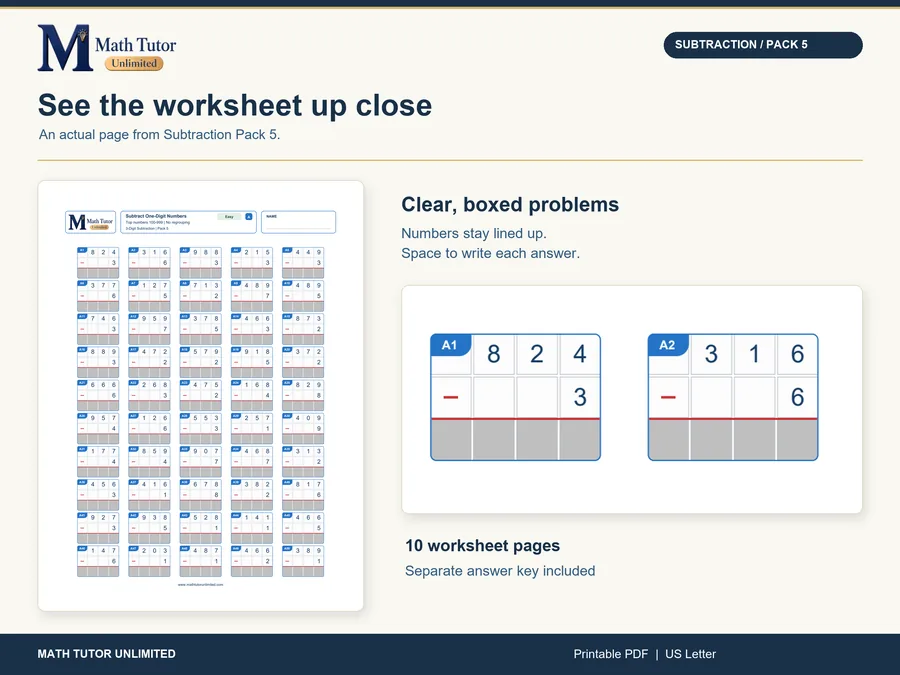Click the NAME box on the worksheet page
This screenshot has width=900, height=675.
click(298, 222)
